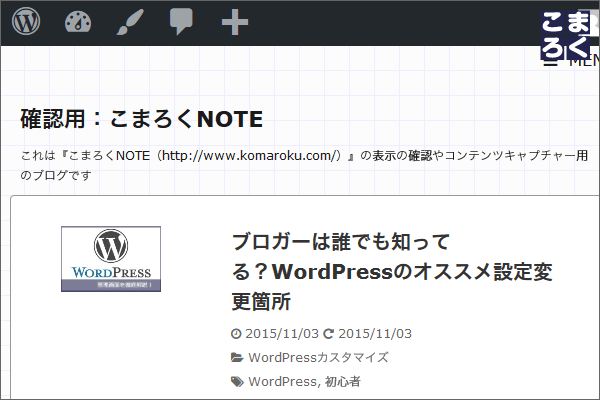This screenshot has height=400, width=600.
Task: Open the Dashboard gauge icon
Action: [78, 22]
